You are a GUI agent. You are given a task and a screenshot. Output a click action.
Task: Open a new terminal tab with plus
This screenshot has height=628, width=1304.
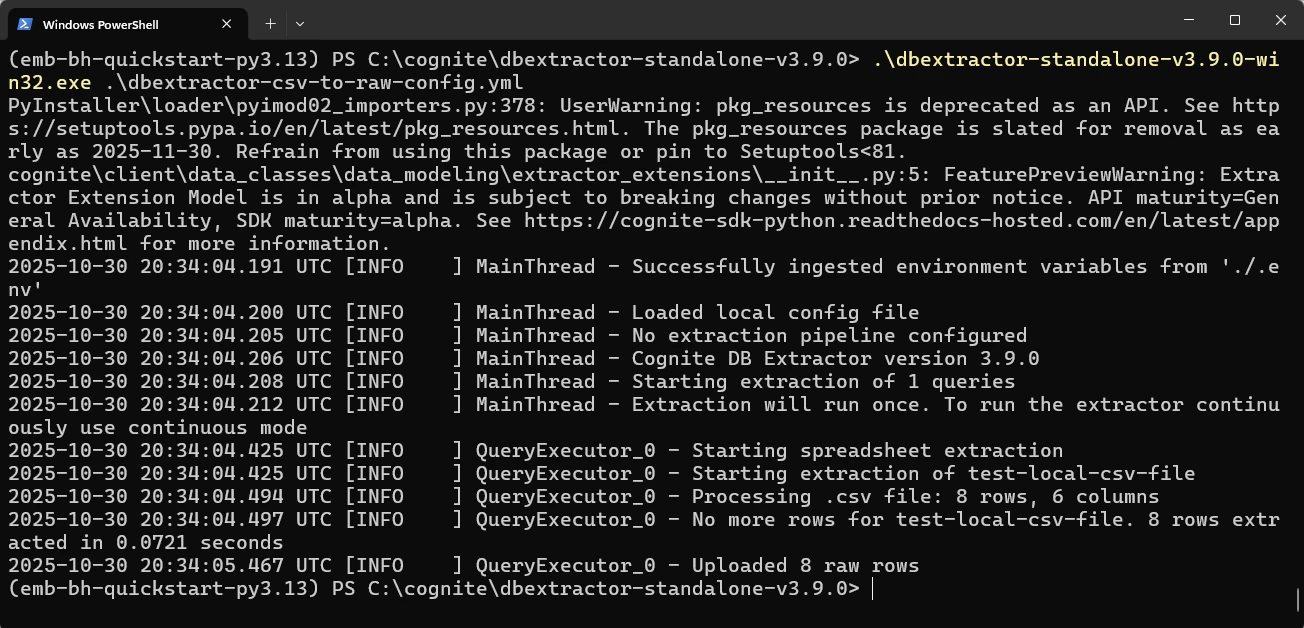pyautogui.click(x=270, y=23)
